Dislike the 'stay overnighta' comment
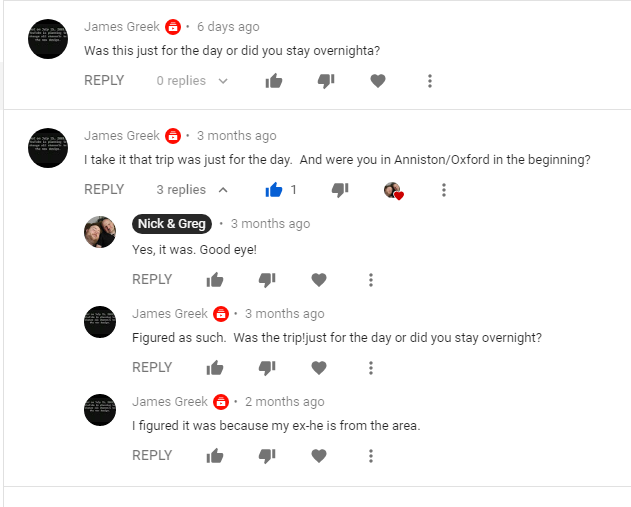Image resolution: width=631 pixels, height=507 pixels. (x=326, y=81)
